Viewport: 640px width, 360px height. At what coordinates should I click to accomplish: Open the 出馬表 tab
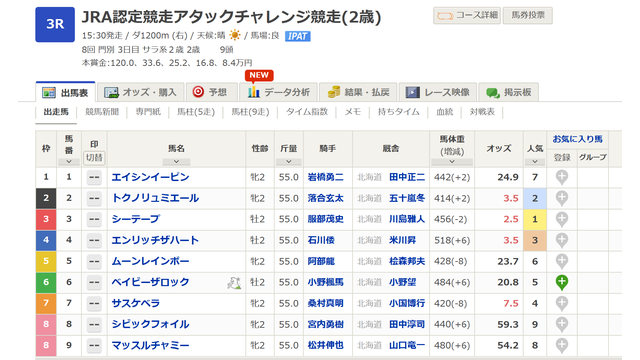click(x=66, y=92)
